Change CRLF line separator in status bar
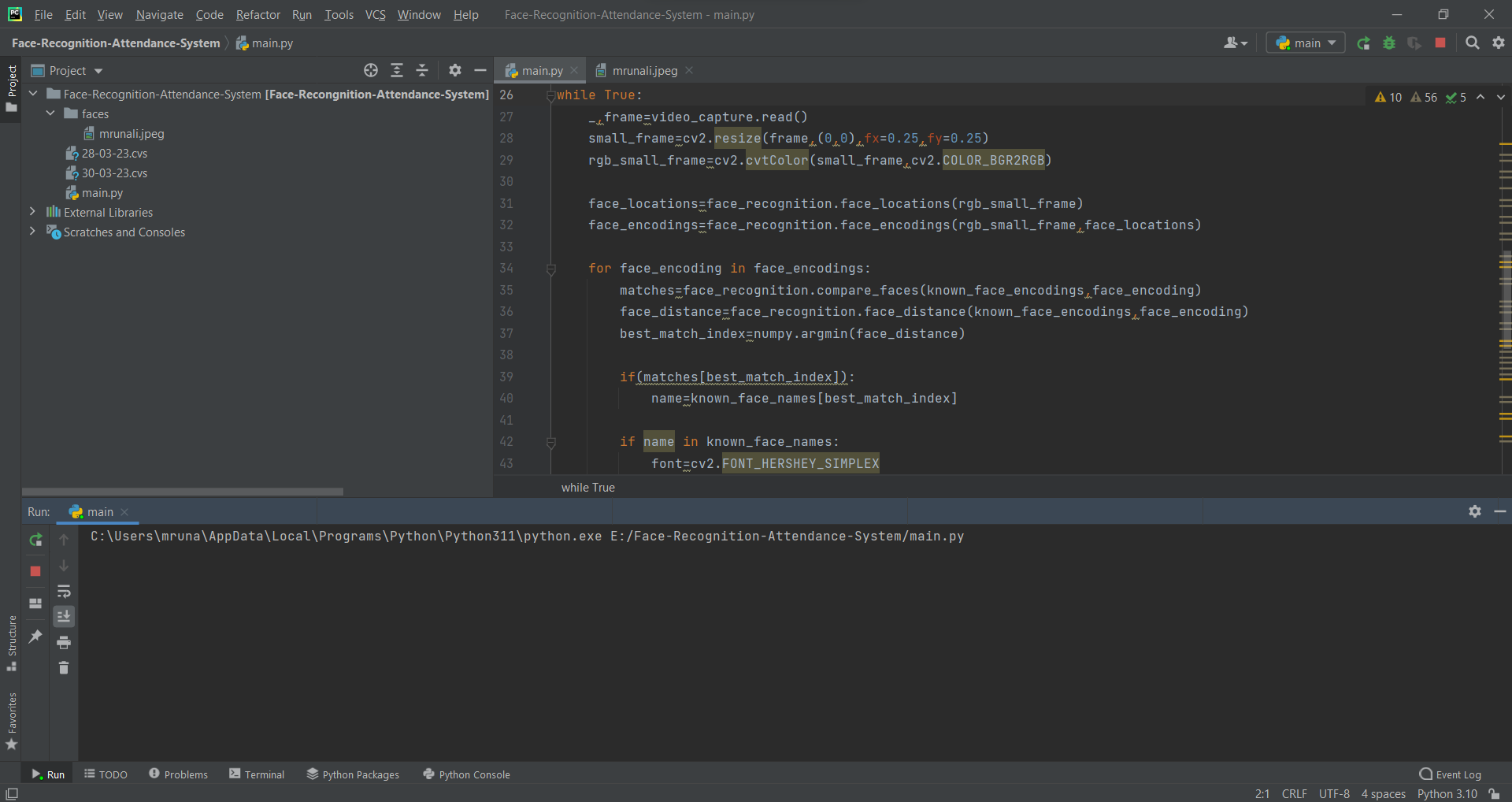The width and height of the screenshot is (1512, 802). click(x=1294, y=793)
